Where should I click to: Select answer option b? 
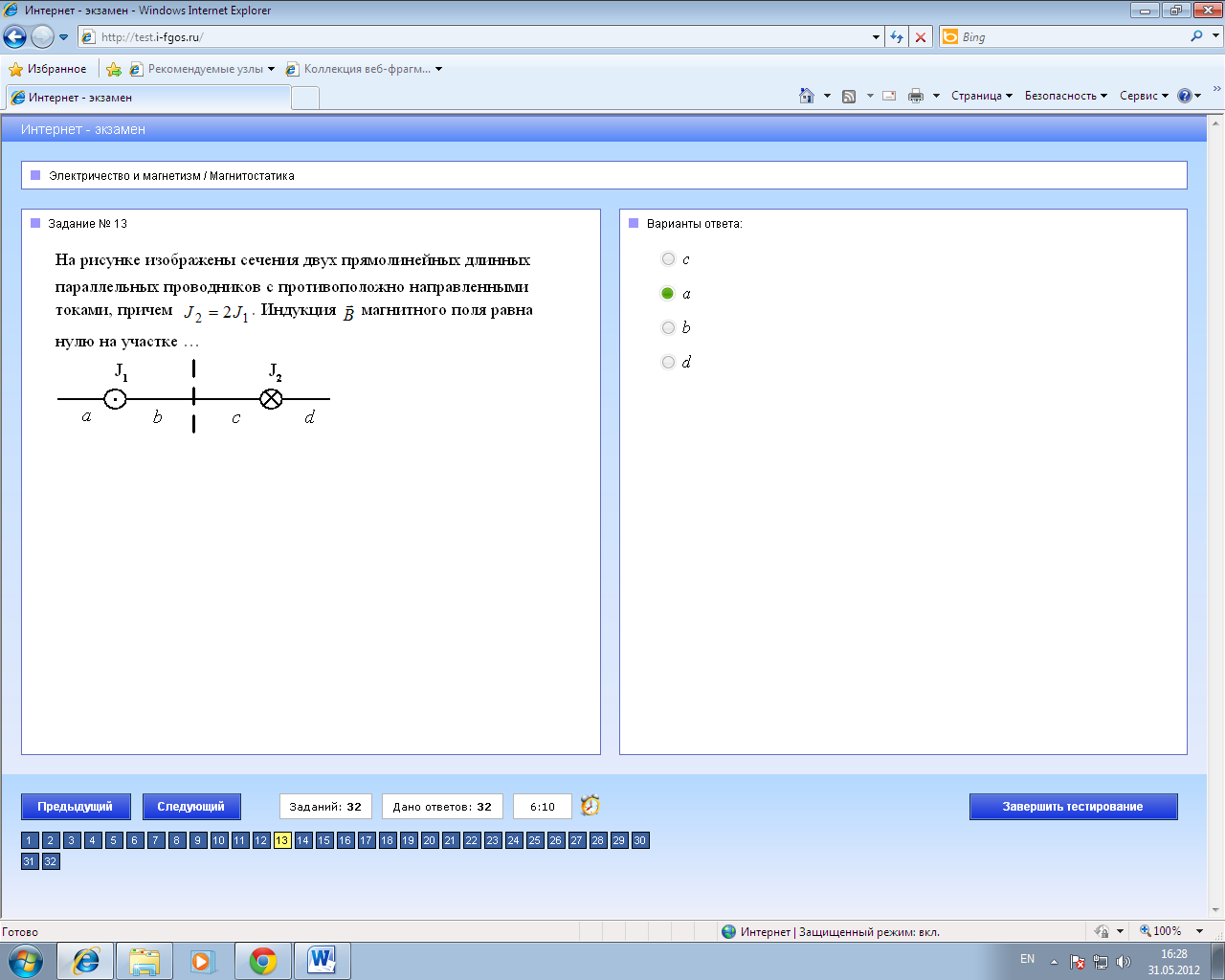click(668, 327)
